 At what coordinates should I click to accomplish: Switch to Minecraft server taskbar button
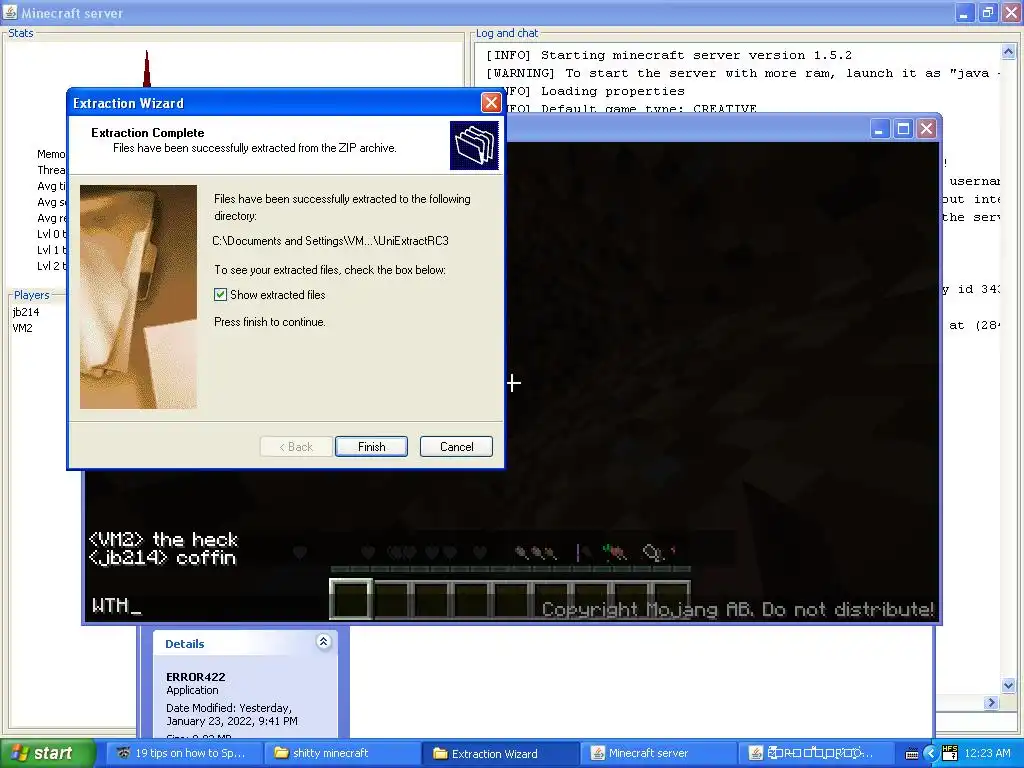[658, 753]
